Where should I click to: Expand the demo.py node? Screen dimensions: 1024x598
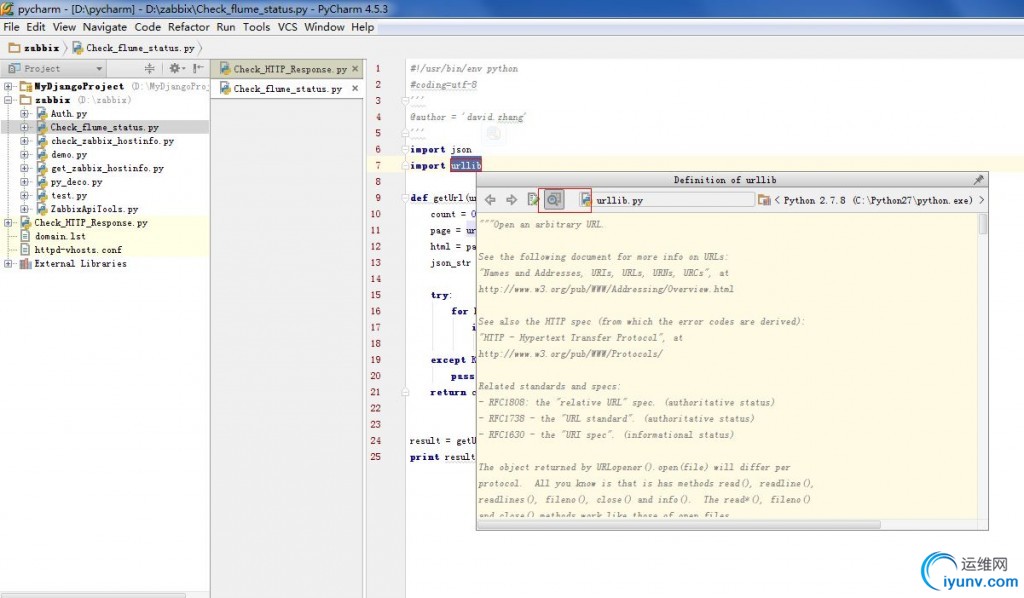pos(24,155)
